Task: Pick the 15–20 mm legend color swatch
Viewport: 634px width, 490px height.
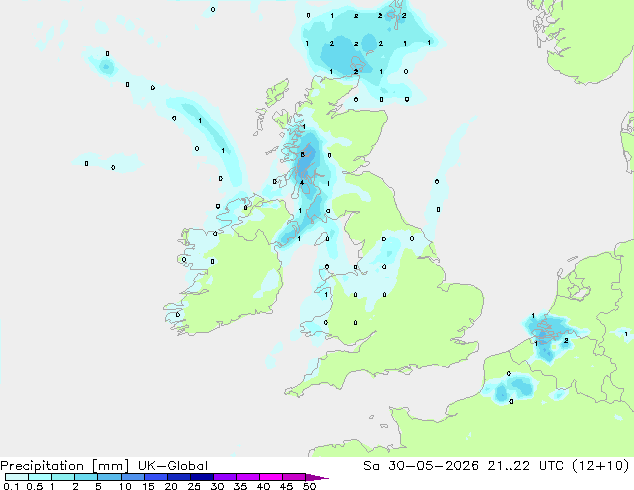Action: pos(156,477)
